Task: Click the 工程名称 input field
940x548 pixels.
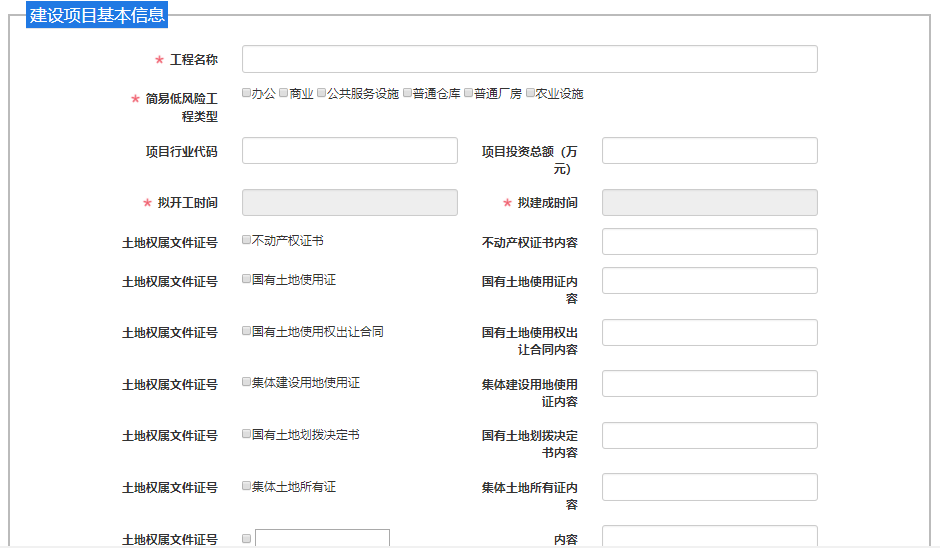Action: [529, 59]
